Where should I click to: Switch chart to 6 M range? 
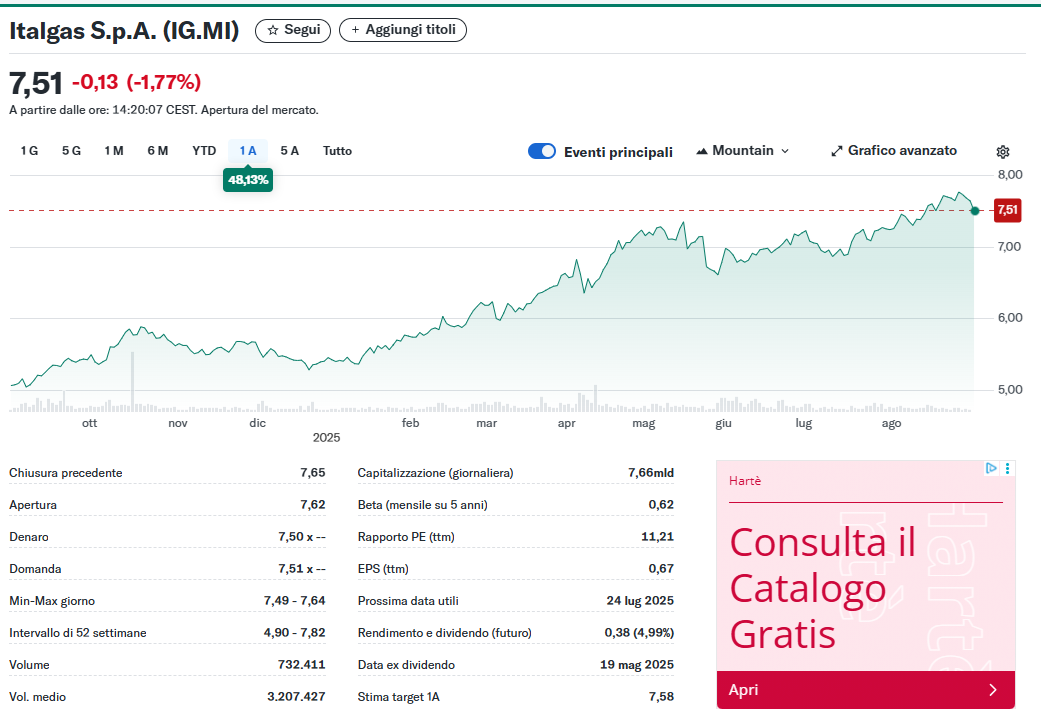pos(157,151)
